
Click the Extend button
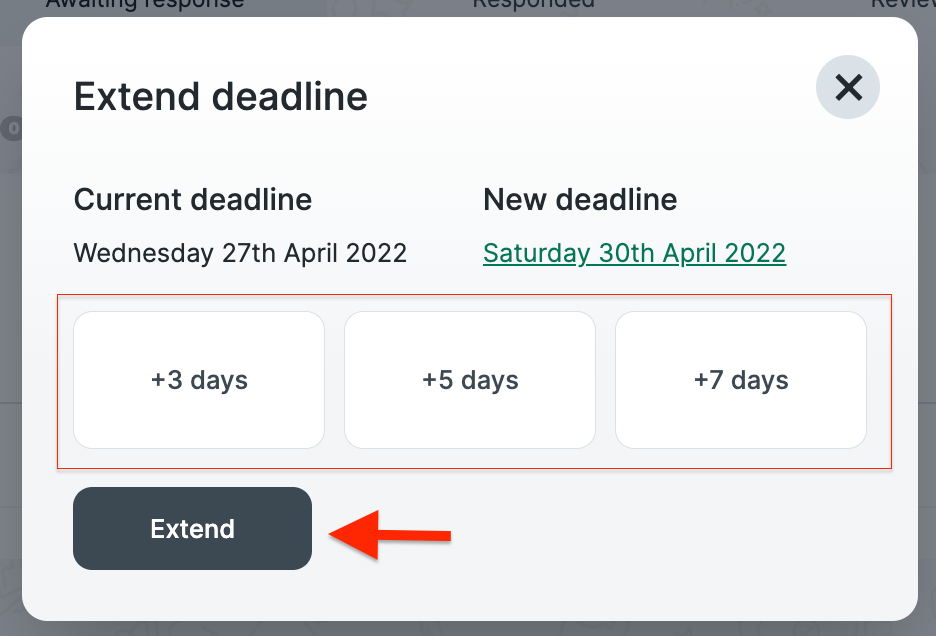point(192,528)
